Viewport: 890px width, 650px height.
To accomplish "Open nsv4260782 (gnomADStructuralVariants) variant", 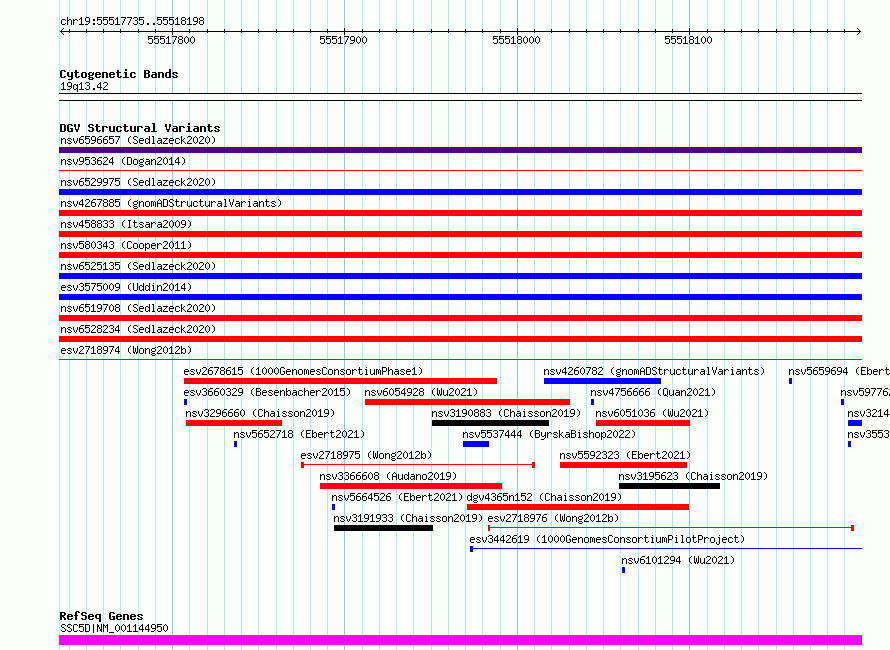I will (654, 371).
